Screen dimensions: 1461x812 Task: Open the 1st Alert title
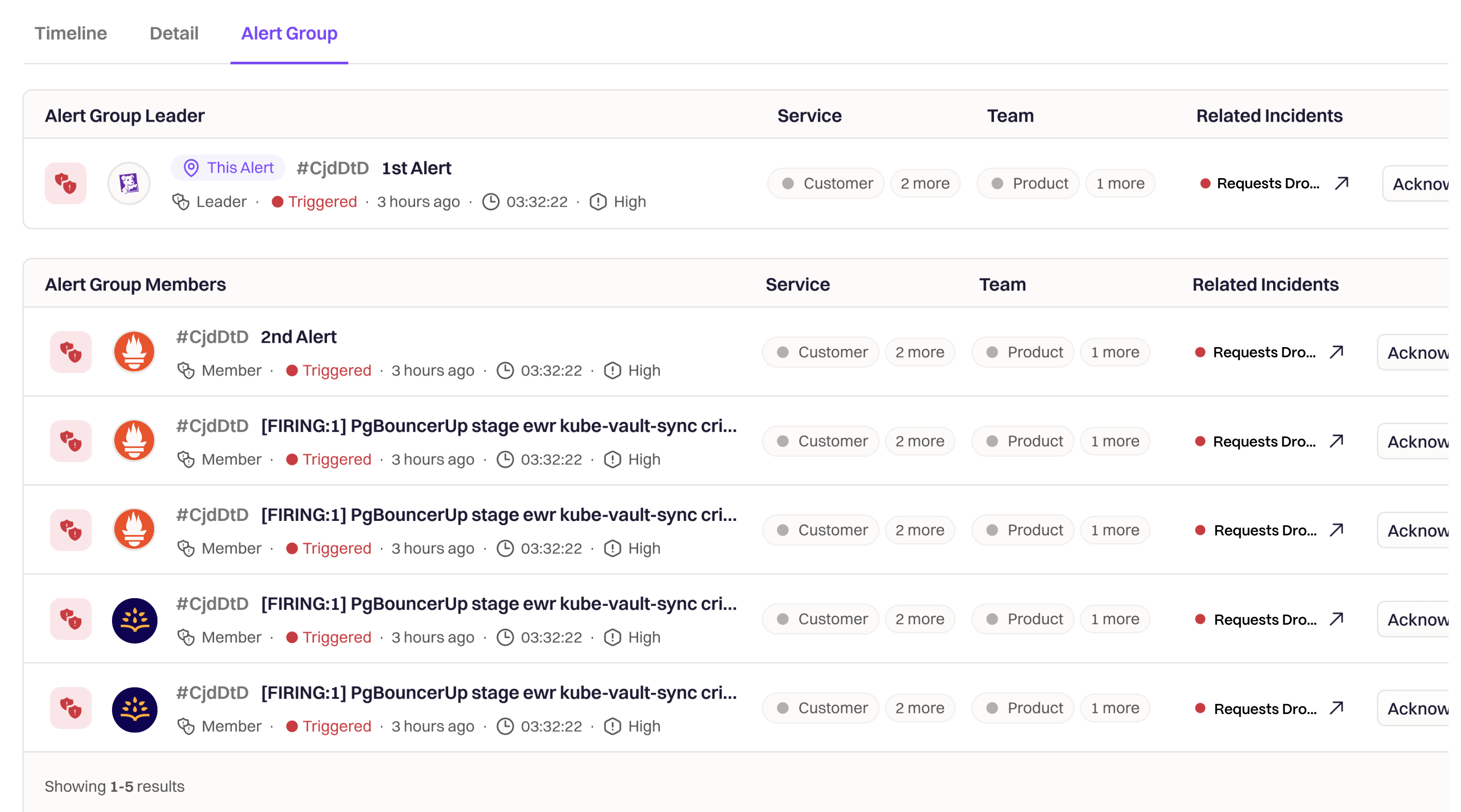(416, 168)
